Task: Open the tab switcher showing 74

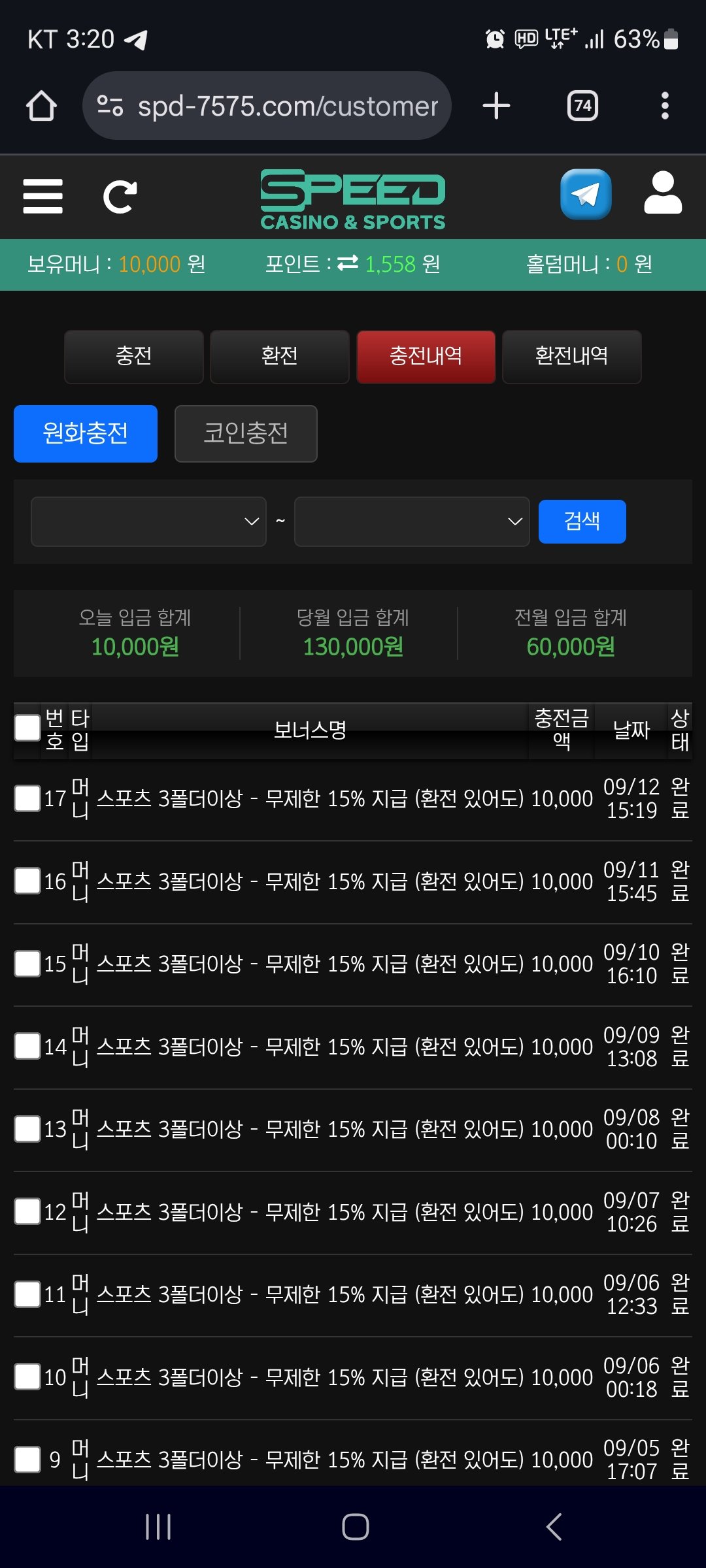Action: [582, 106]
